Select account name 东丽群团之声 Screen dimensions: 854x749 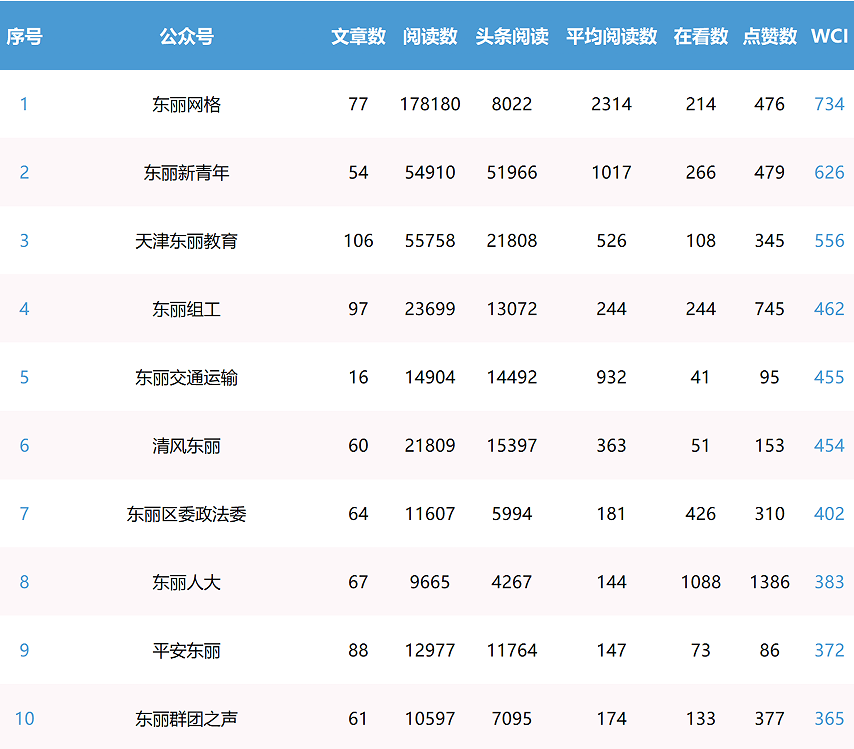(x=186, y=718)
